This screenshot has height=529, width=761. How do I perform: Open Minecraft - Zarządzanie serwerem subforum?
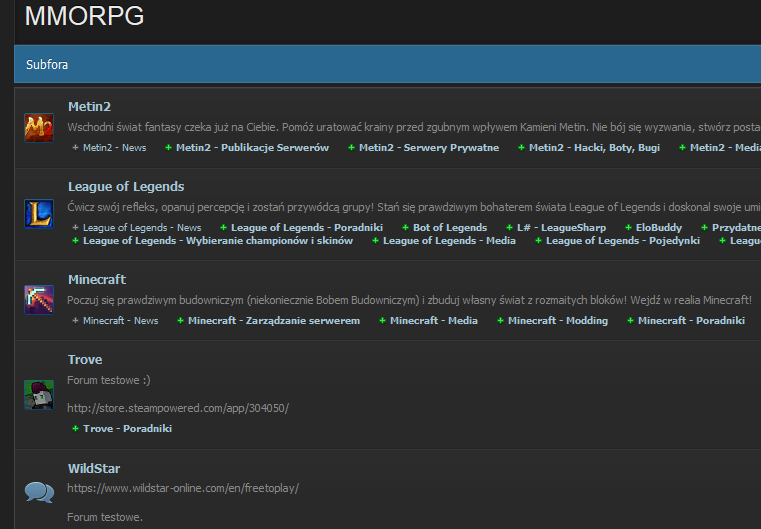tap(274, 321)
